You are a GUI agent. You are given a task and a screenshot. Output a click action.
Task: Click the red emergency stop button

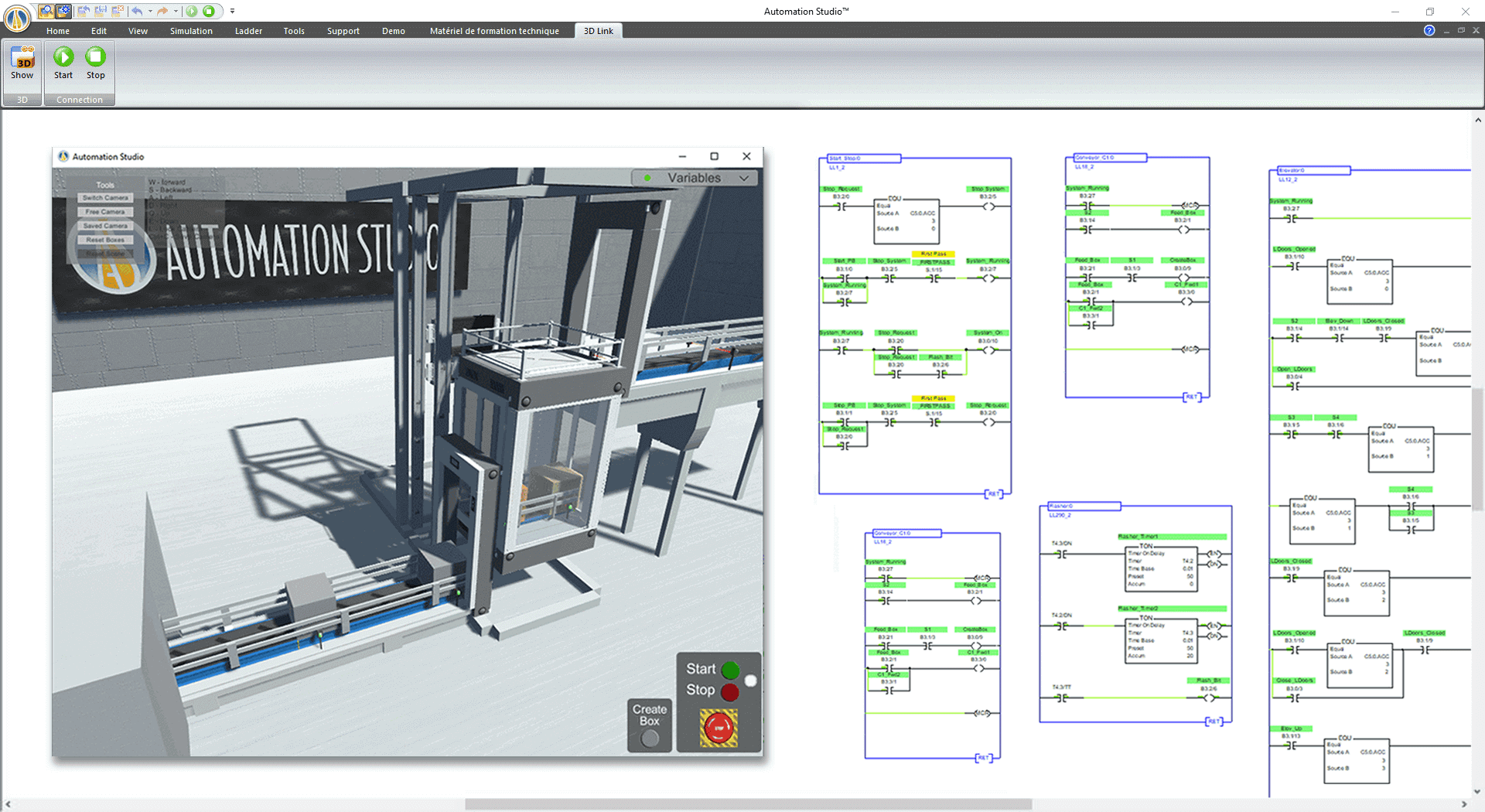tap(719, 728)
